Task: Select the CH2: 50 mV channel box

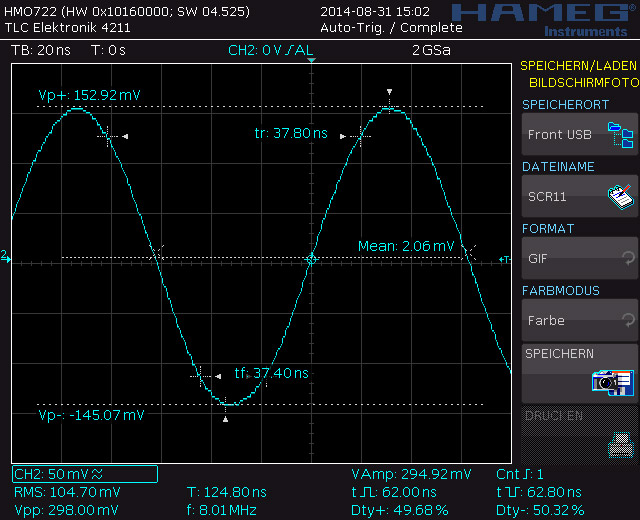Action: pos(85,474)
